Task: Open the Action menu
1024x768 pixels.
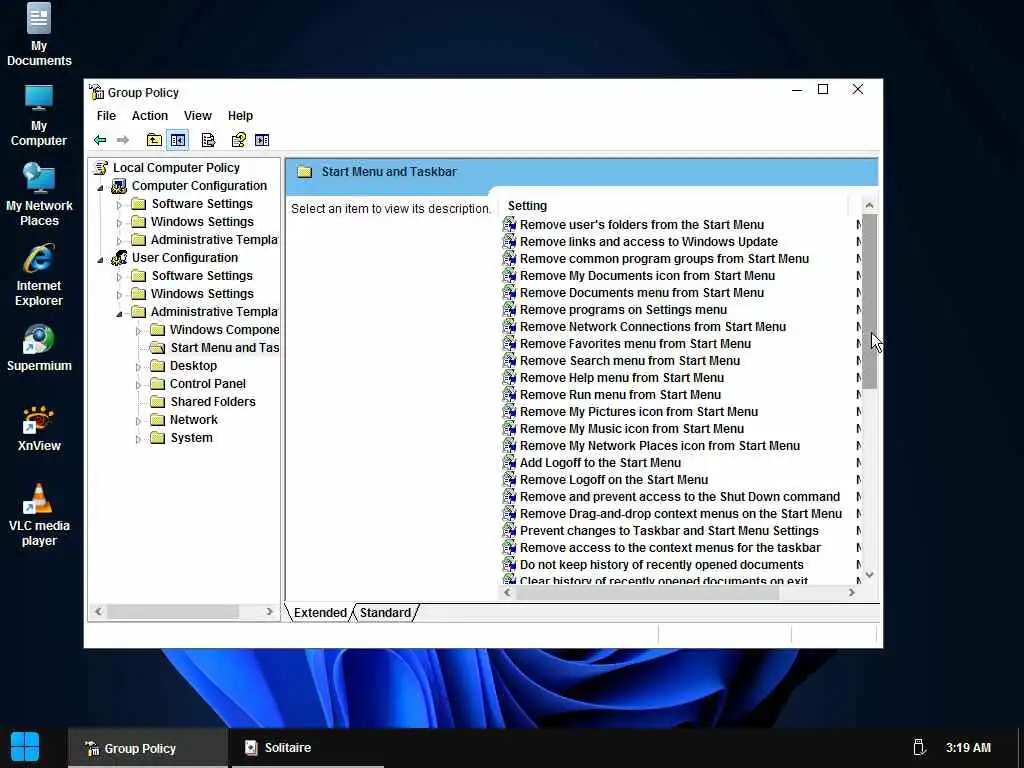Action: pyautogui.click(x=150, y=116)
